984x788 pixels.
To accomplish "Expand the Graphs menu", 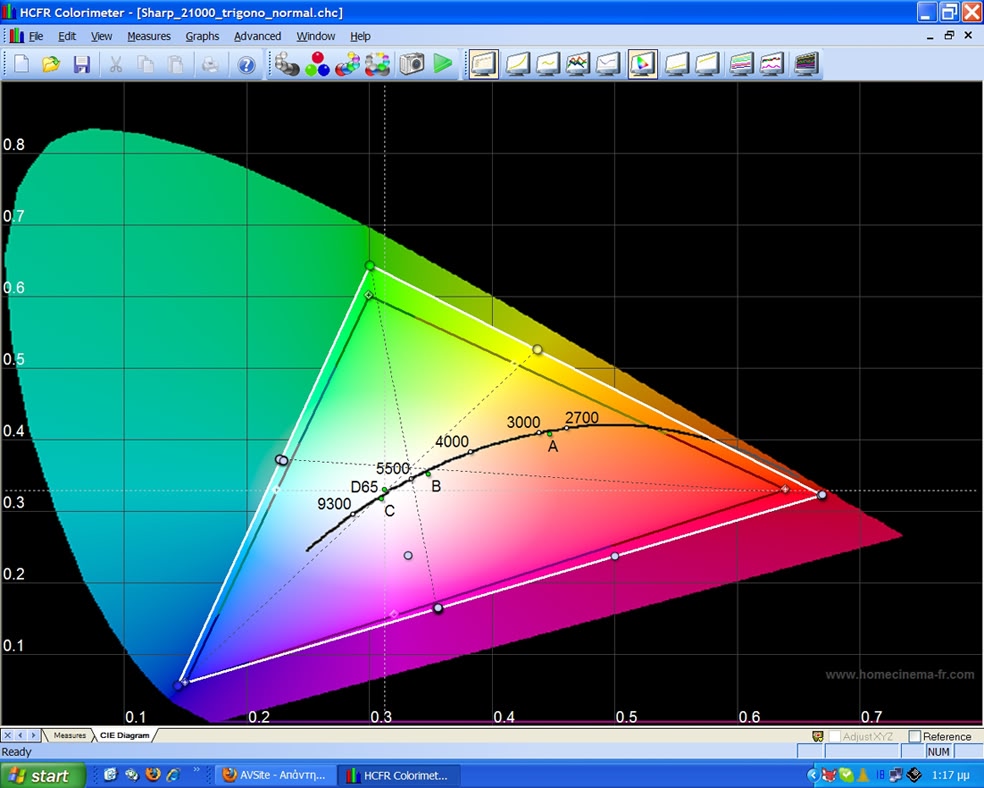I will point(202,36).
